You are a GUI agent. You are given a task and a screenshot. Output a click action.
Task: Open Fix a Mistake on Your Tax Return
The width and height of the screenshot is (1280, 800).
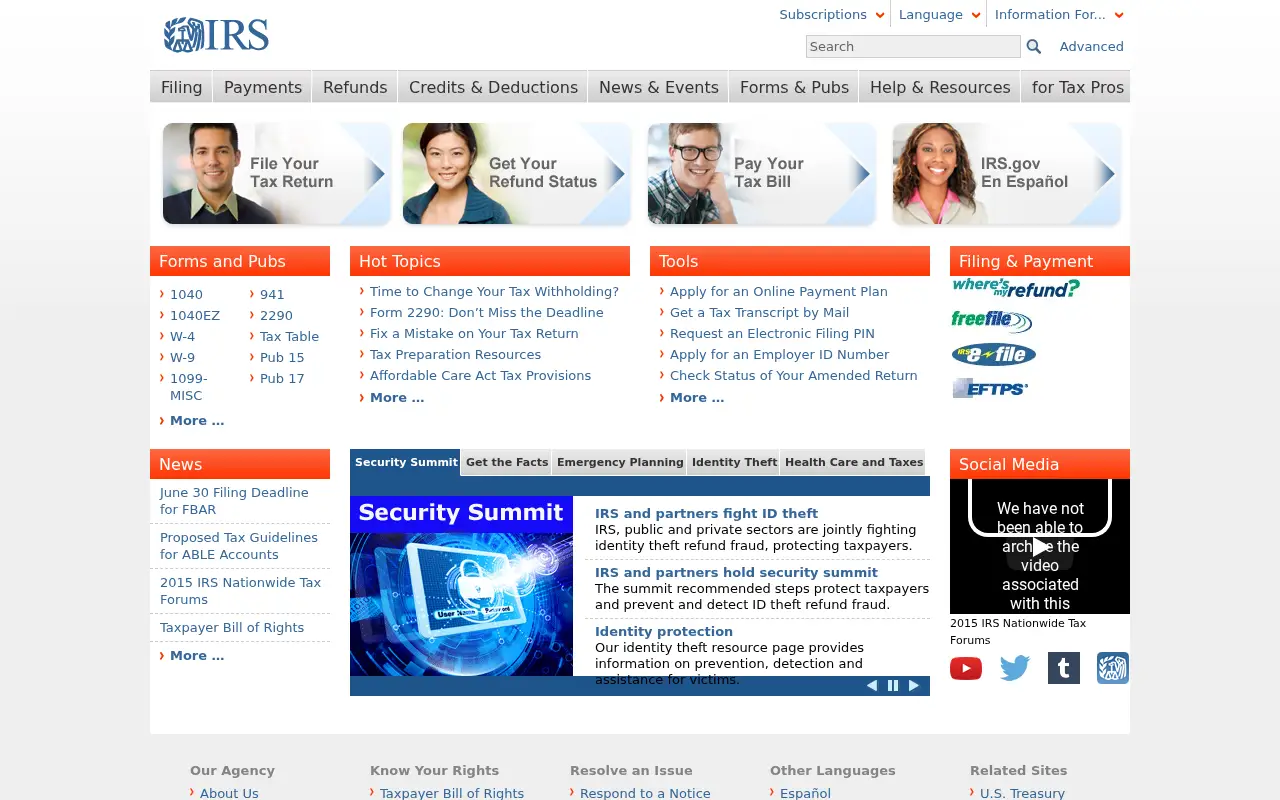coord(474,333)
